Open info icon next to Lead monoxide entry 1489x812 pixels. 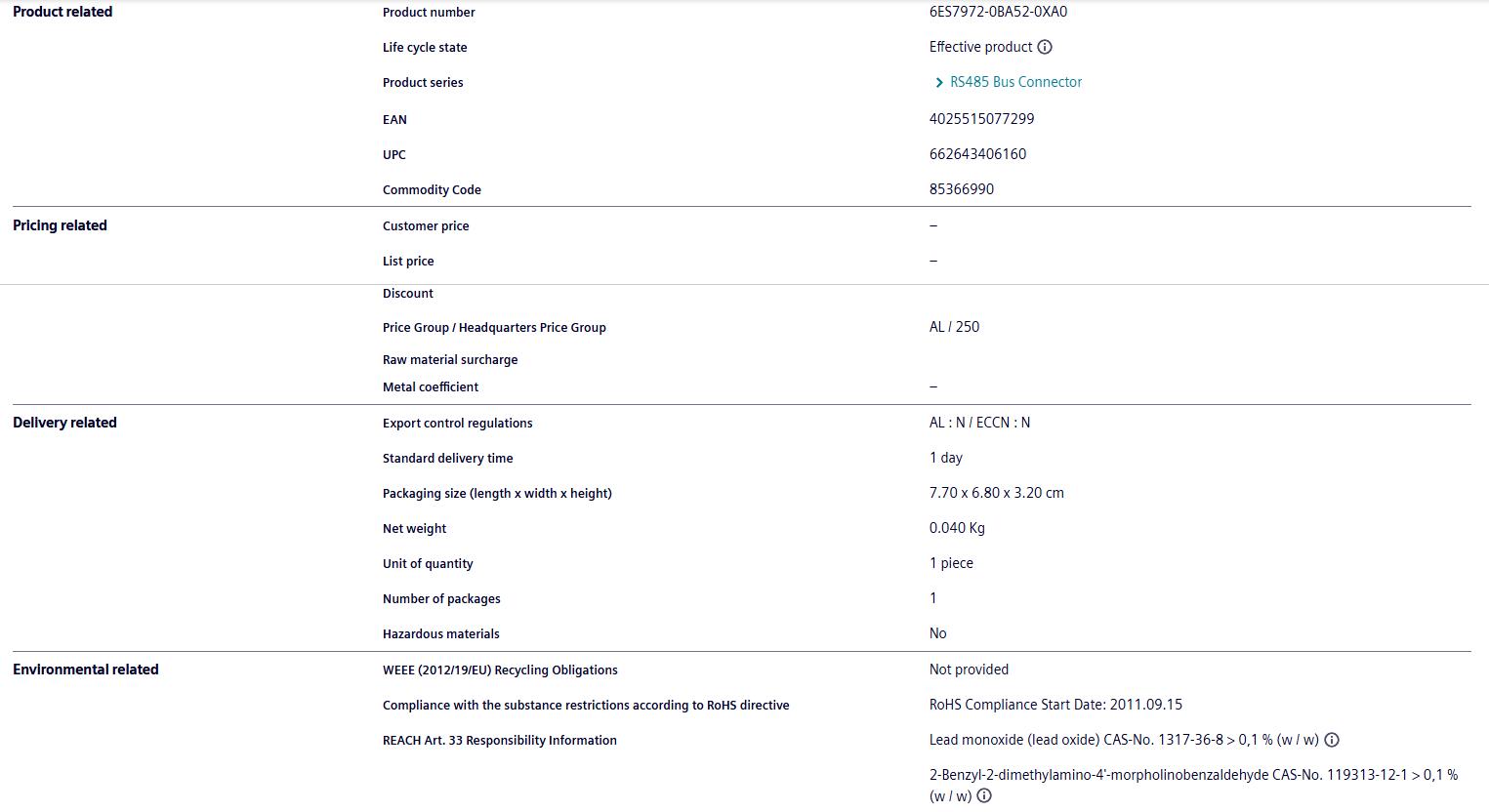click(1332, 740)
